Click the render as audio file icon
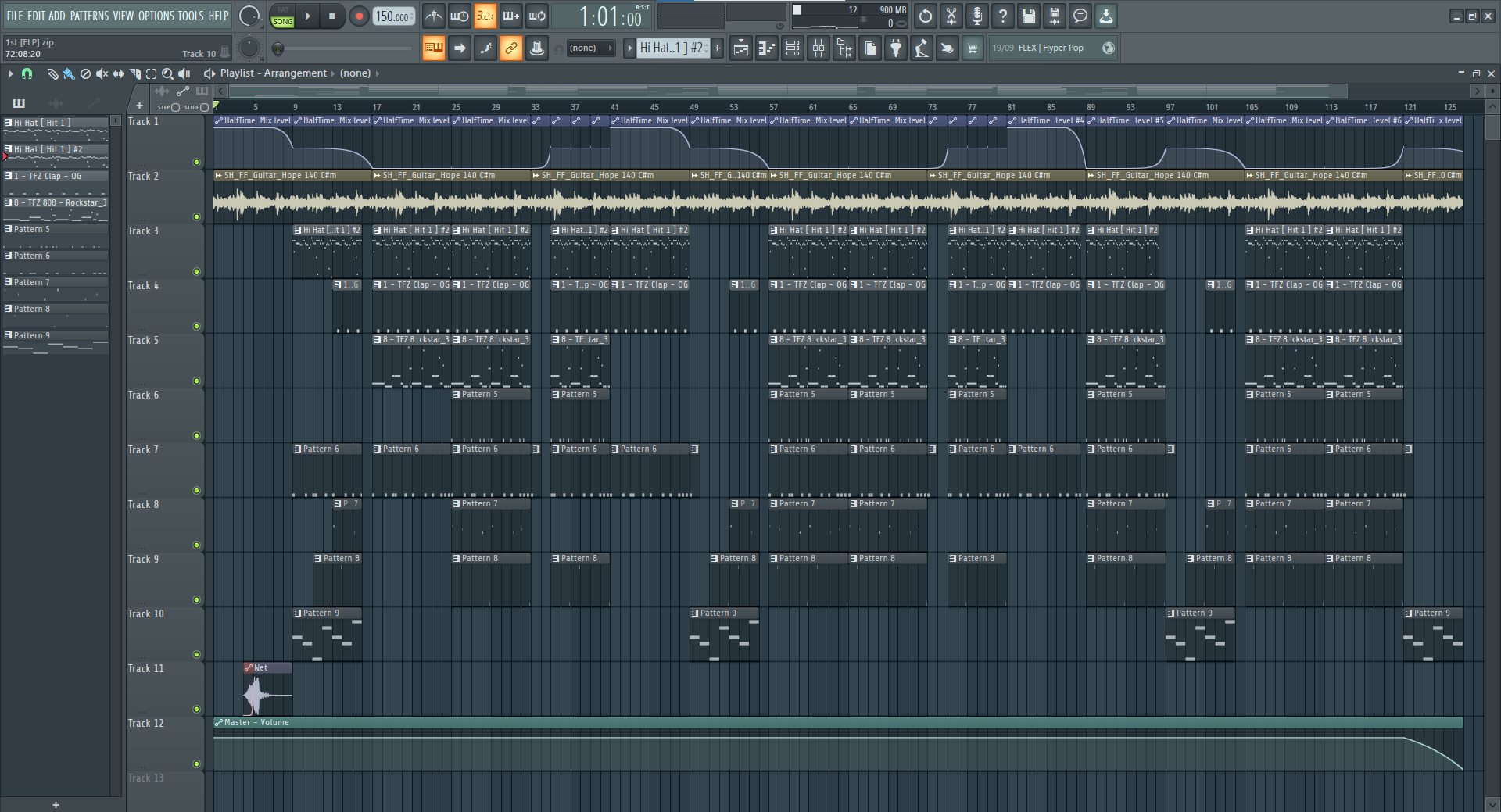 1055,16
